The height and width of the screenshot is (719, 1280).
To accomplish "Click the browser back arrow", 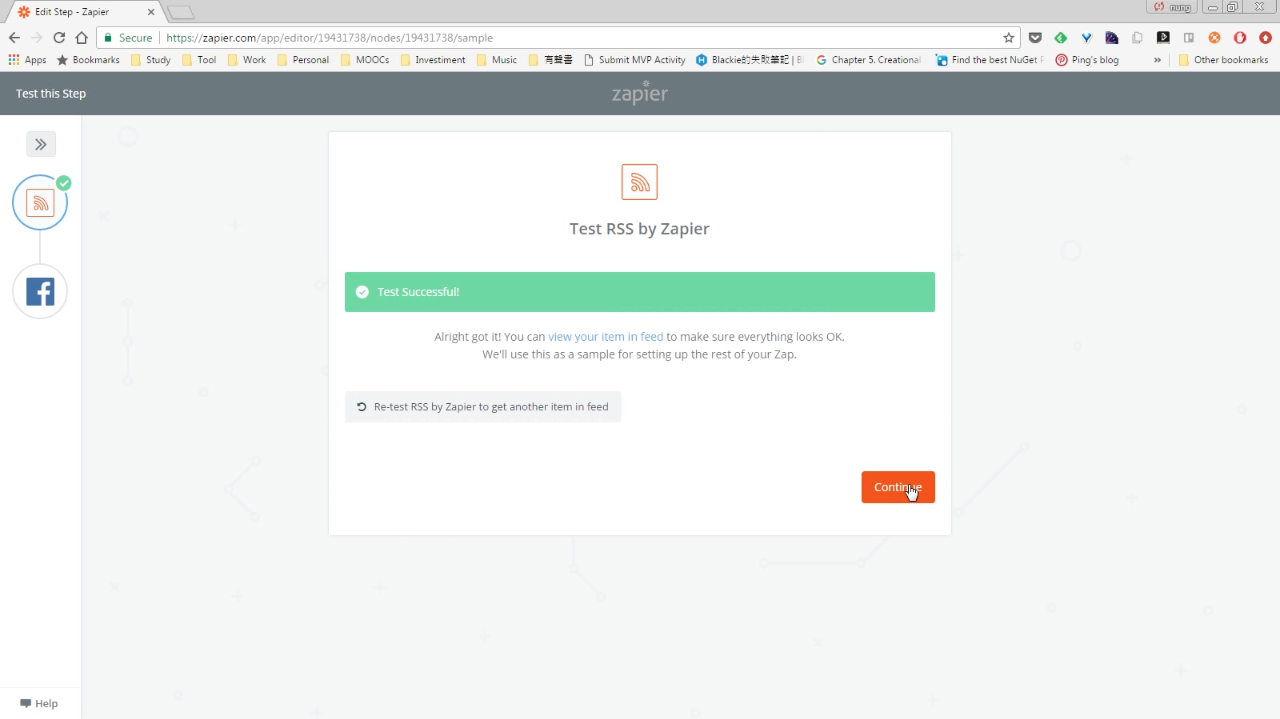I will [x=14, y=38].
